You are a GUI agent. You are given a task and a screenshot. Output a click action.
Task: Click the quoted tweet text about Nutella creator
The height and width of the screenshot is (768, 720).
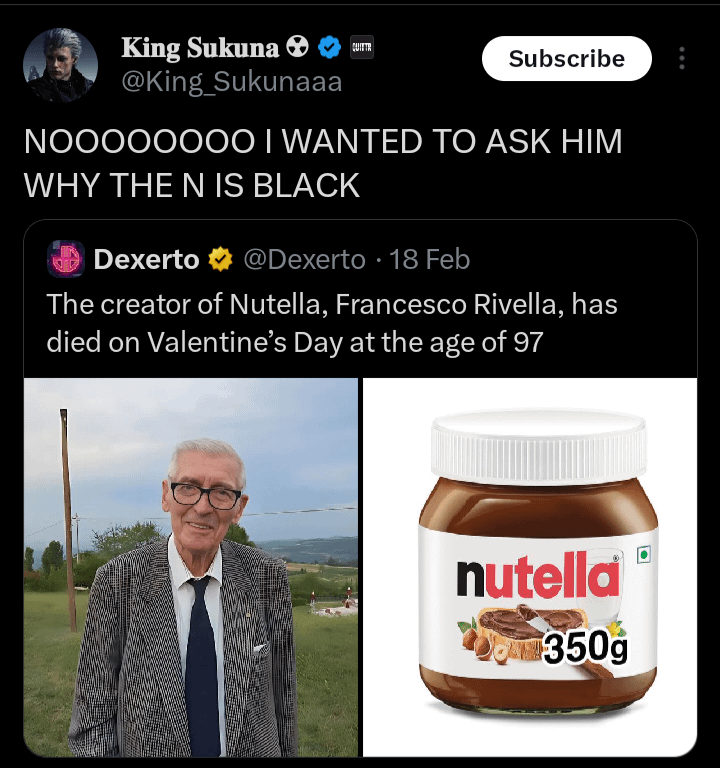tap(332, 323)
